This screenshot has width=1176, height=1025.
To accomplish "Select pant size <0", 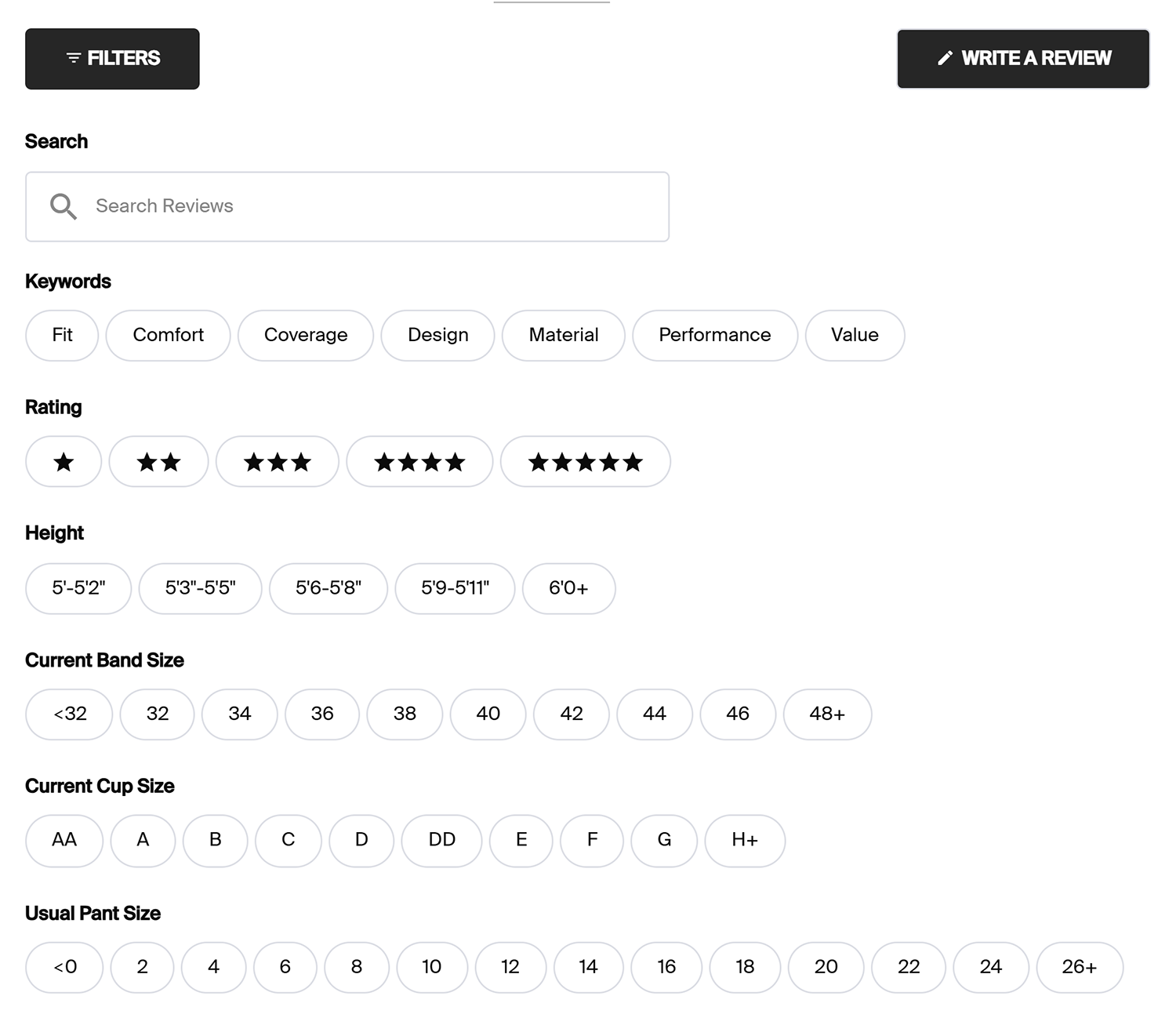I will [64, 968].
